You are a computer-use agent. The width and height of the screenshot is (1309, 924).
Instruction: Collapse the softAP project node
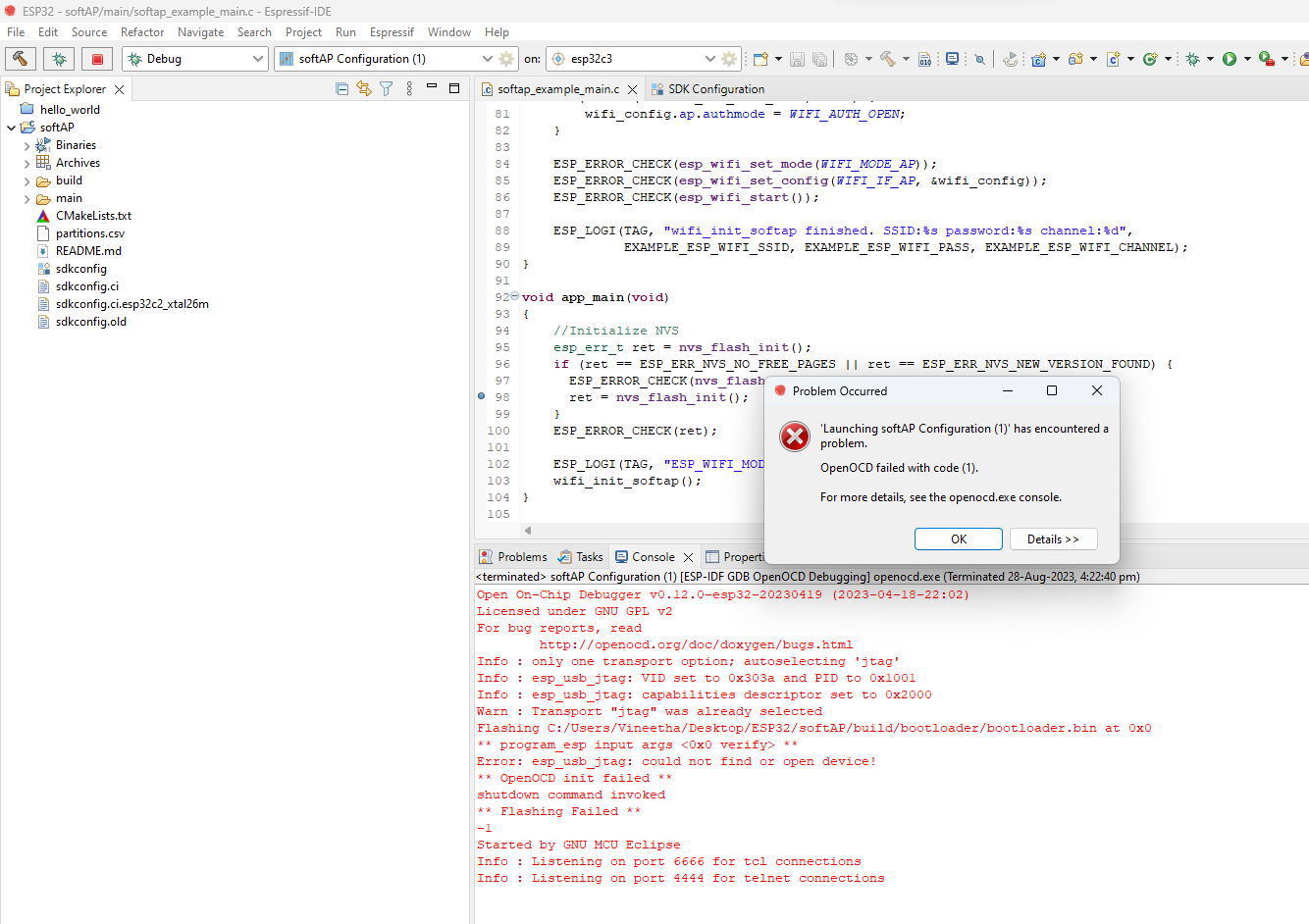[11, 128]
